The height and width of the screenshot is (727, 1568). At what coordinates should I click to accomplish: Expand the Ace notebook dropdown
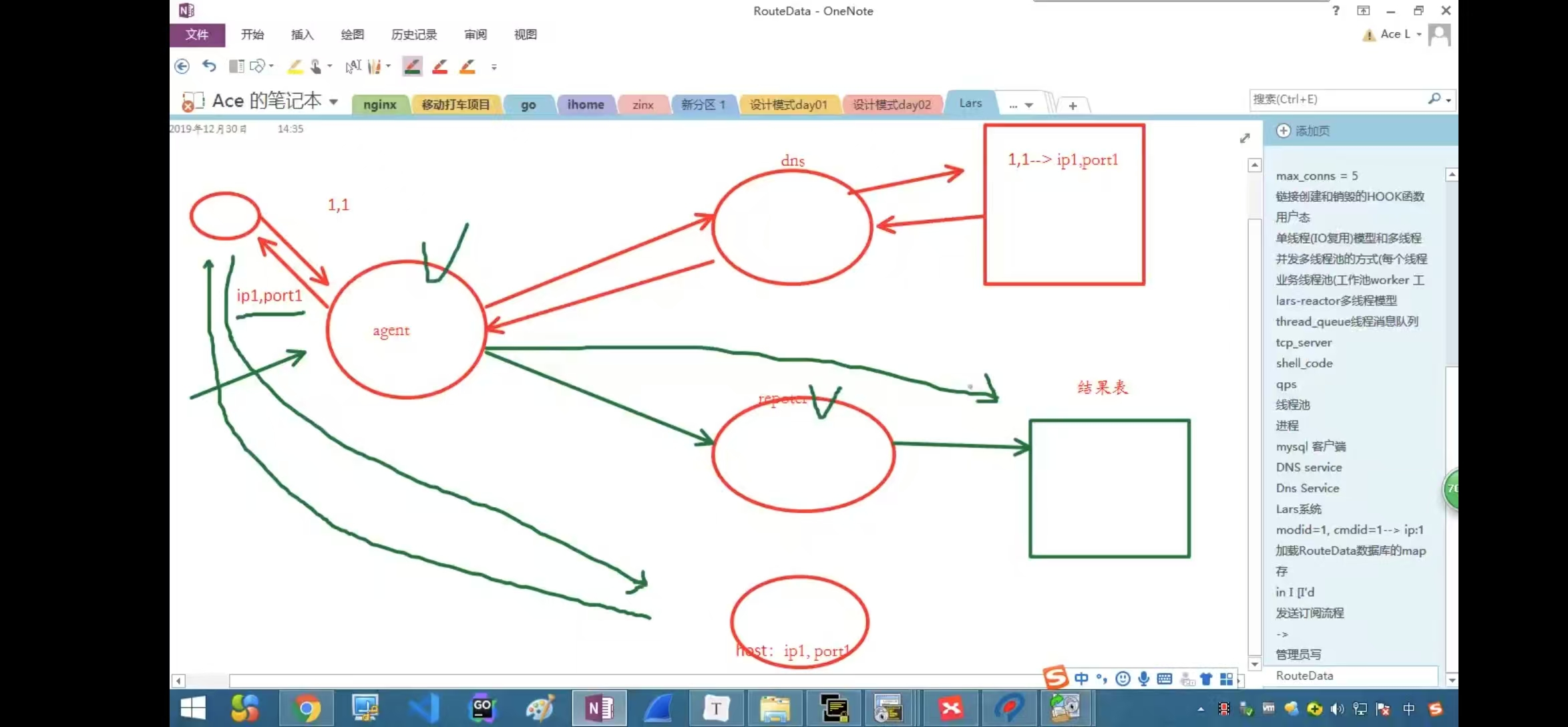[333, 102]
